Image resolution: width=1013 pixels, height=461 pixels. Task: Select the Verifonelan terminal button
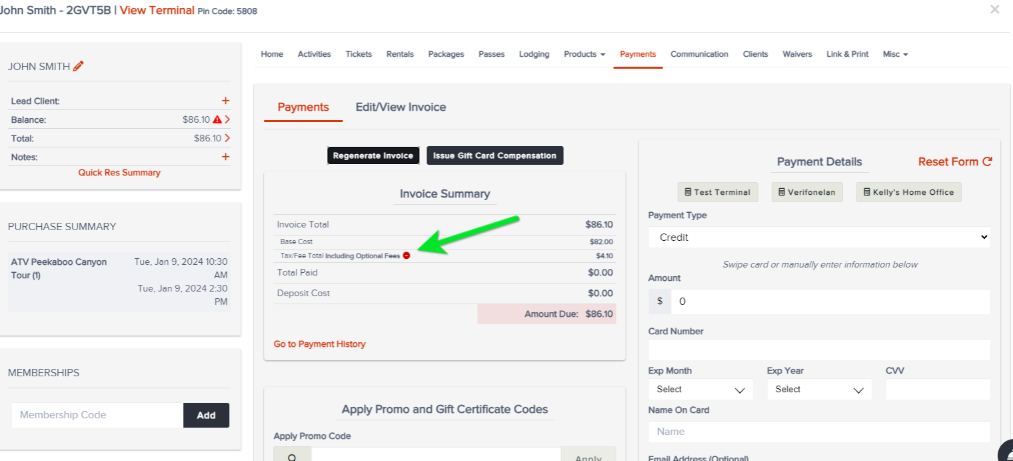[807, 192]
